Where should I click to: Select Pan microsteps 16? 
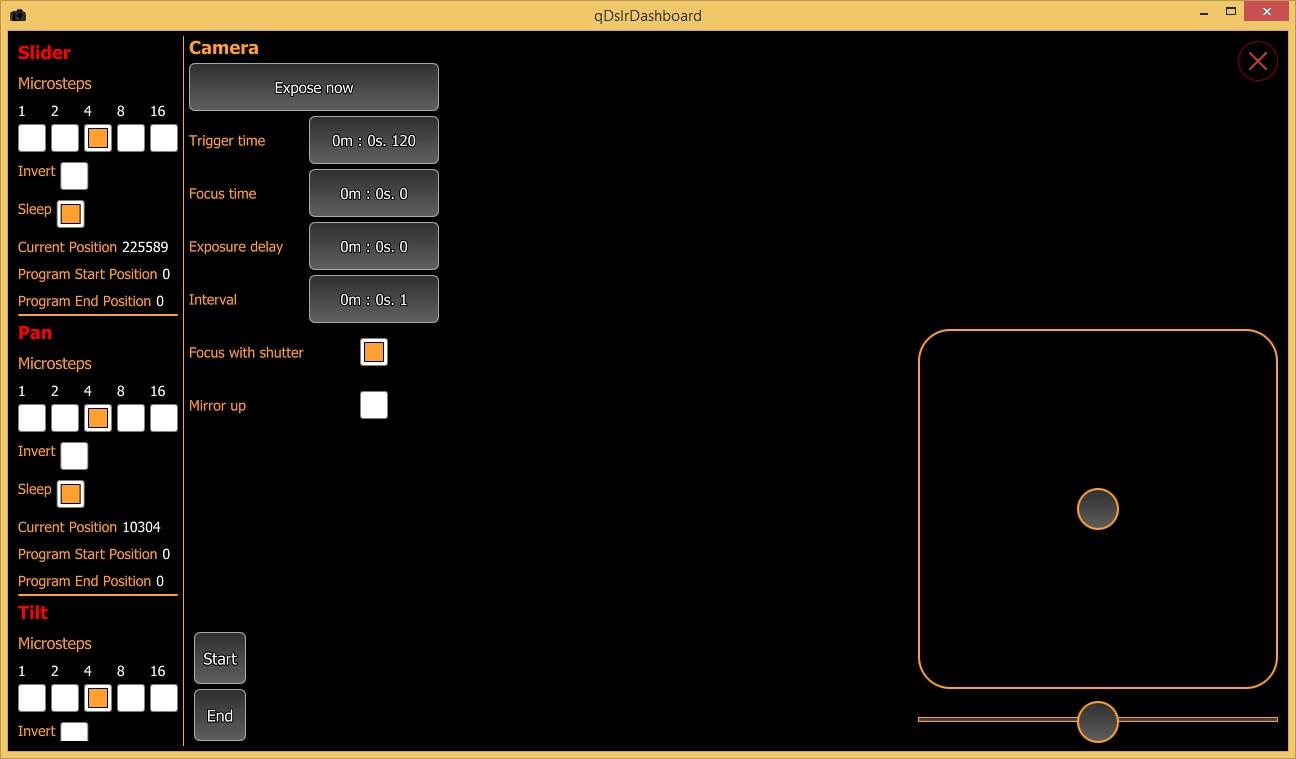164,418
